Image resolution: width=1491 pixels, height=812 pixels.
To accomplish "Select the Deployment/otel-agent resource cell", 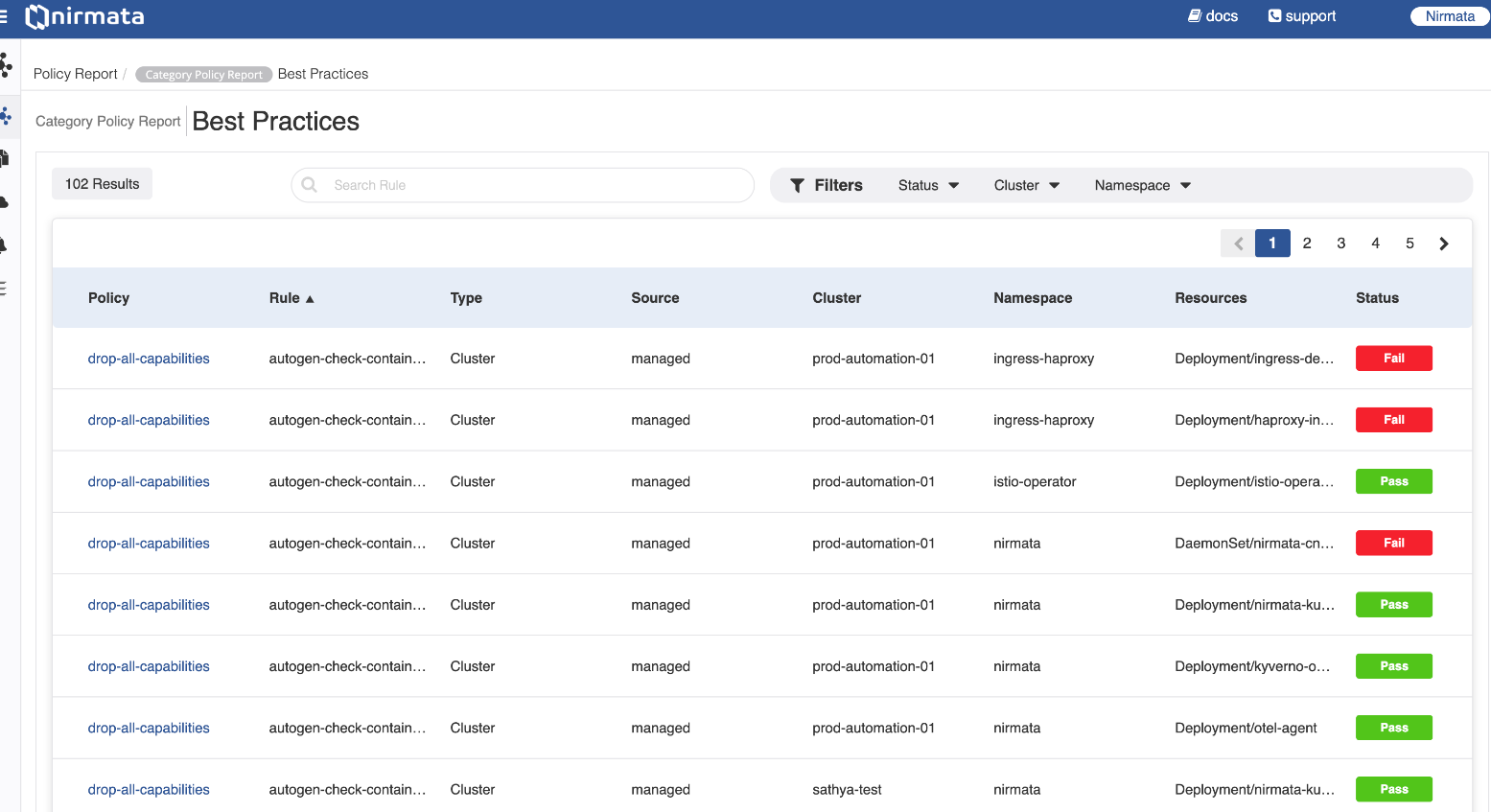I will pyautogui.click(x=1246, y=729).
